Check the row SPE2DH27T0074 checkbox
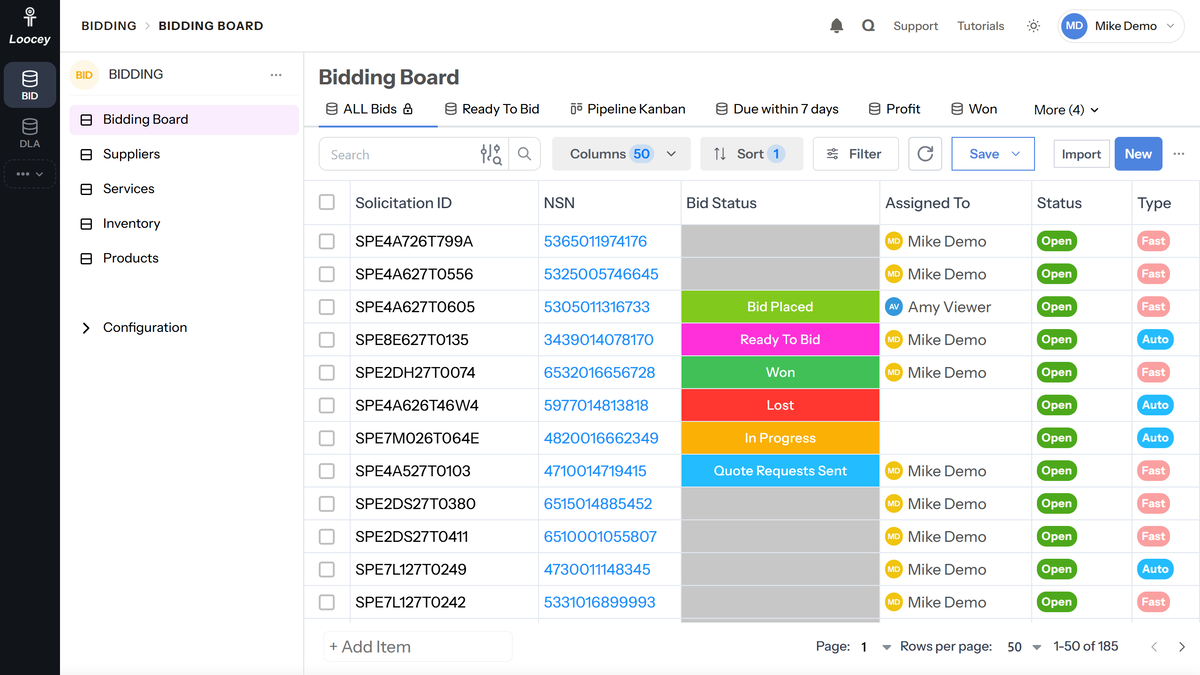 coord(327,372)
